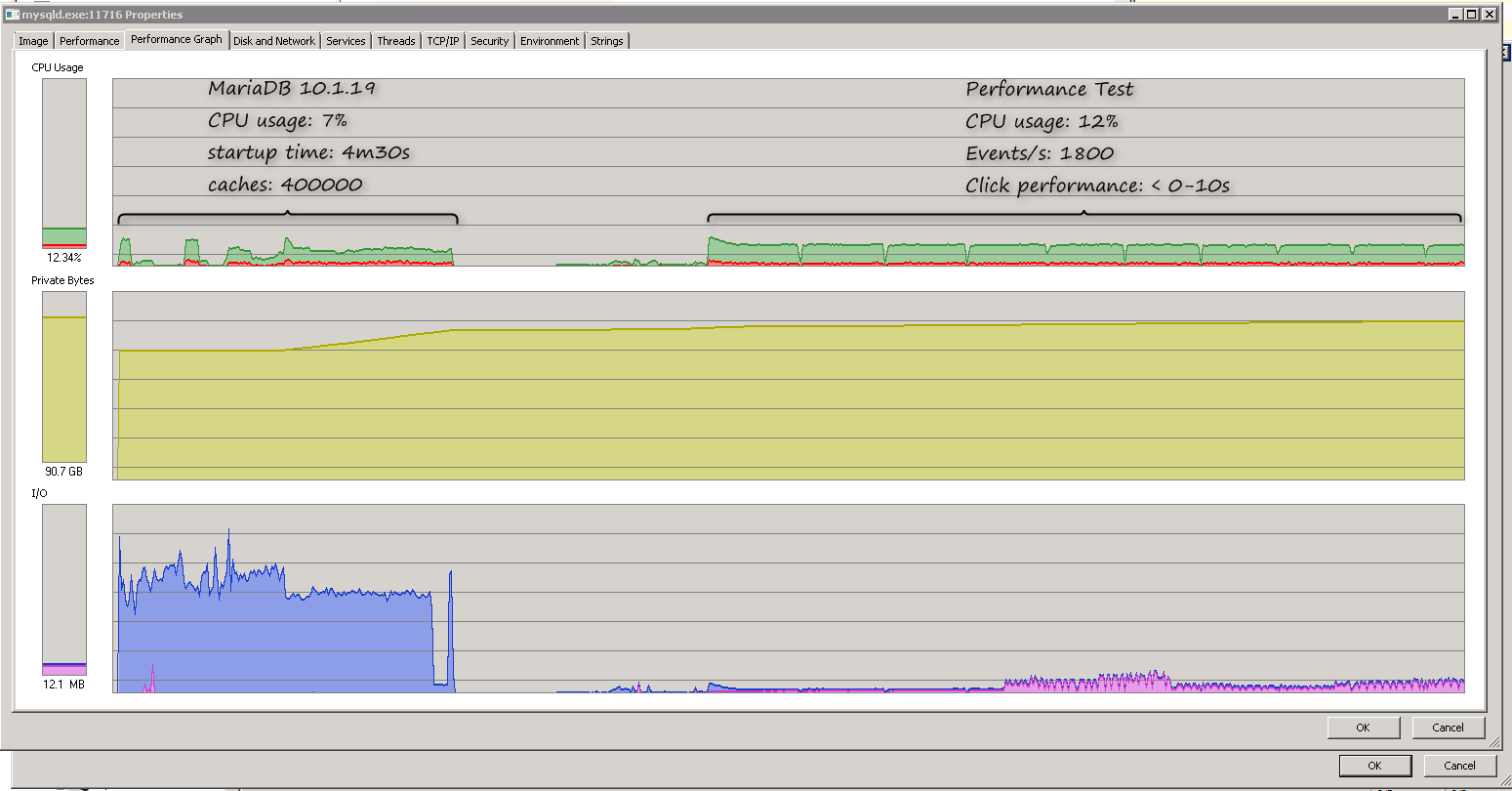Open the Services tab
The image size is (1512, 791).
tap(346, 41)
